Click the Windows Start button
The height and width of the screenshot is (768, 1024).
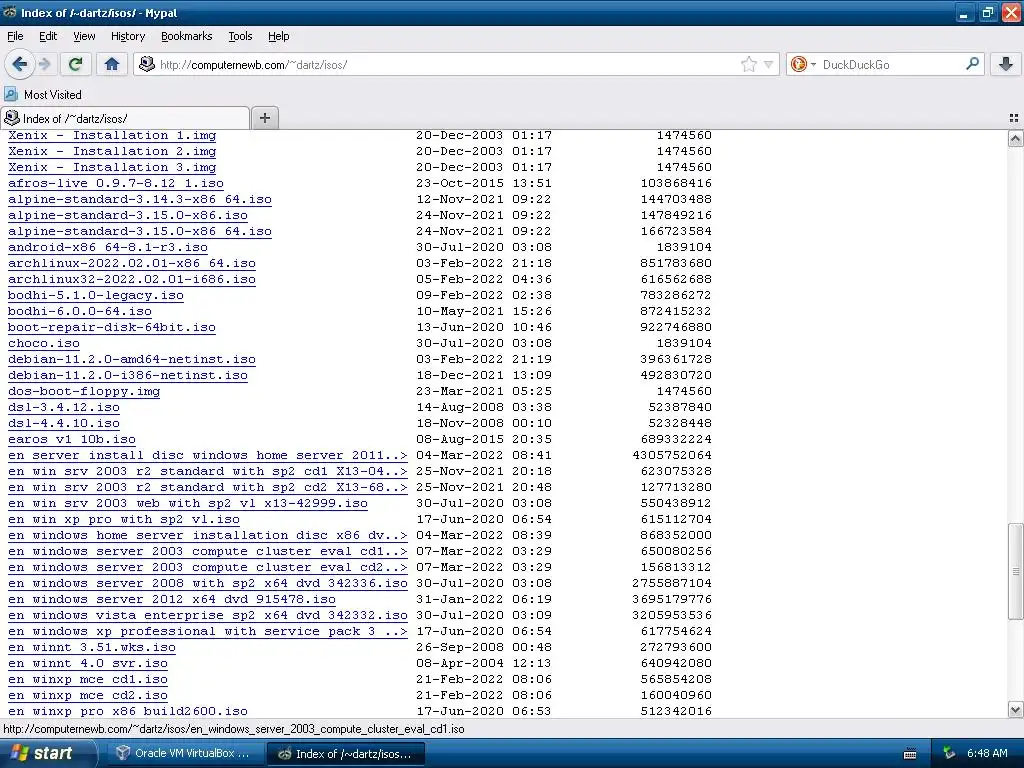tap(48, 753)
